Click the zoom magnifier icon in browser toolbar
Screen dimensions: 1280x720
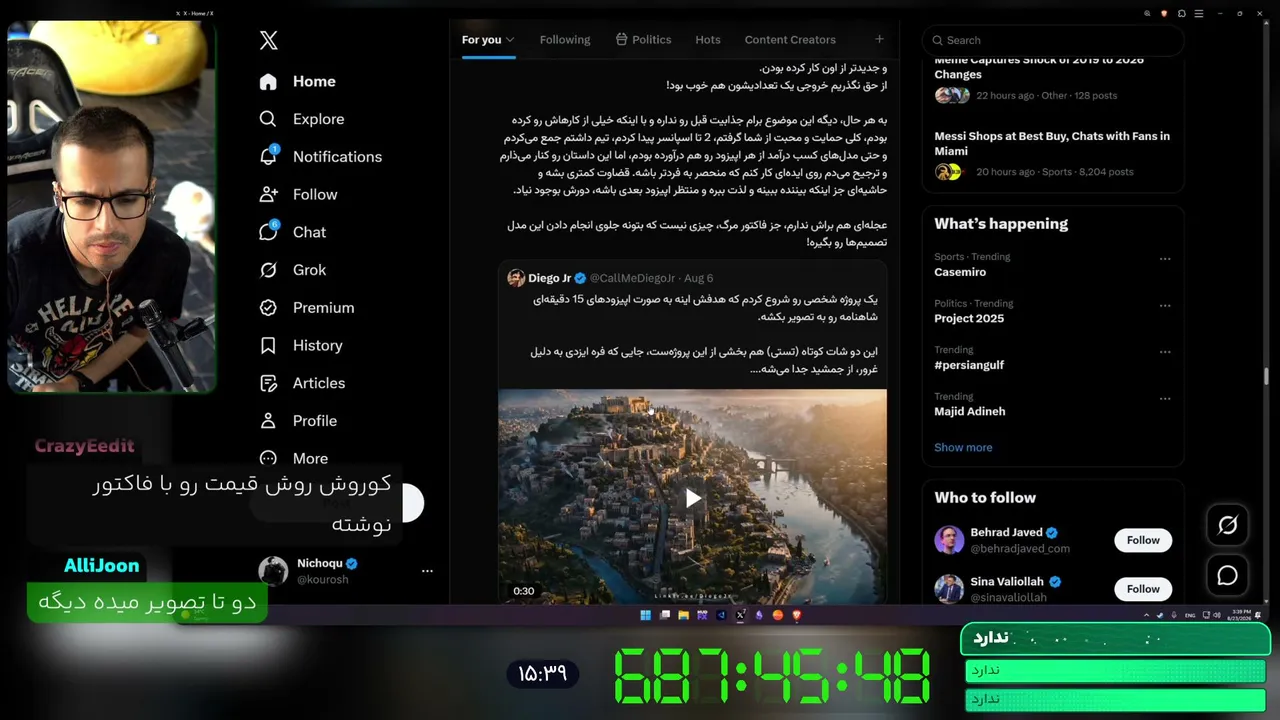click(1147, 14)
